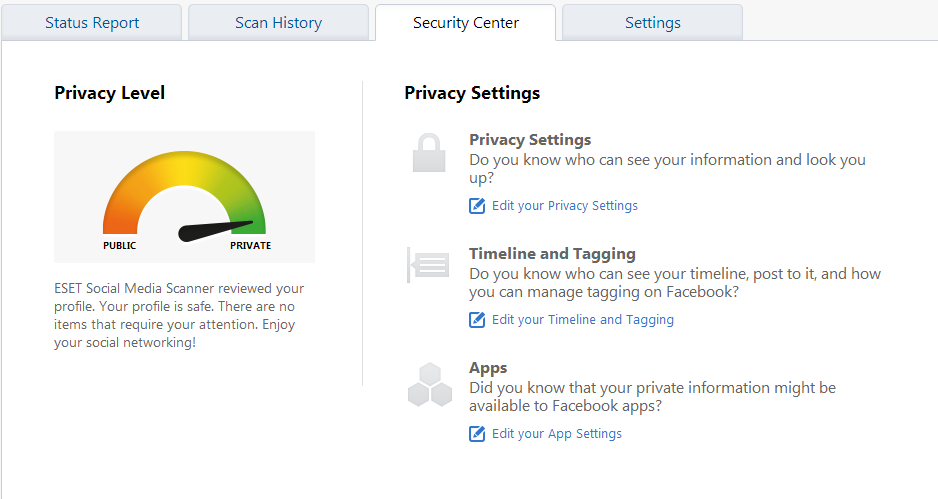Click the bold Apps section heading
The width and height of the screenshot is (938, 499).
point(488,368)
